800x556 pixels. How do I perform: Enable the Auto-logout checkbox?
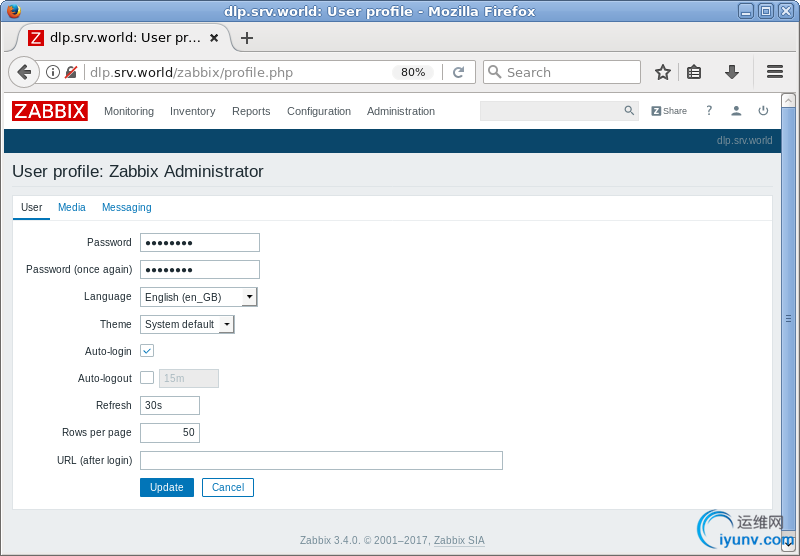click(147, 377)
